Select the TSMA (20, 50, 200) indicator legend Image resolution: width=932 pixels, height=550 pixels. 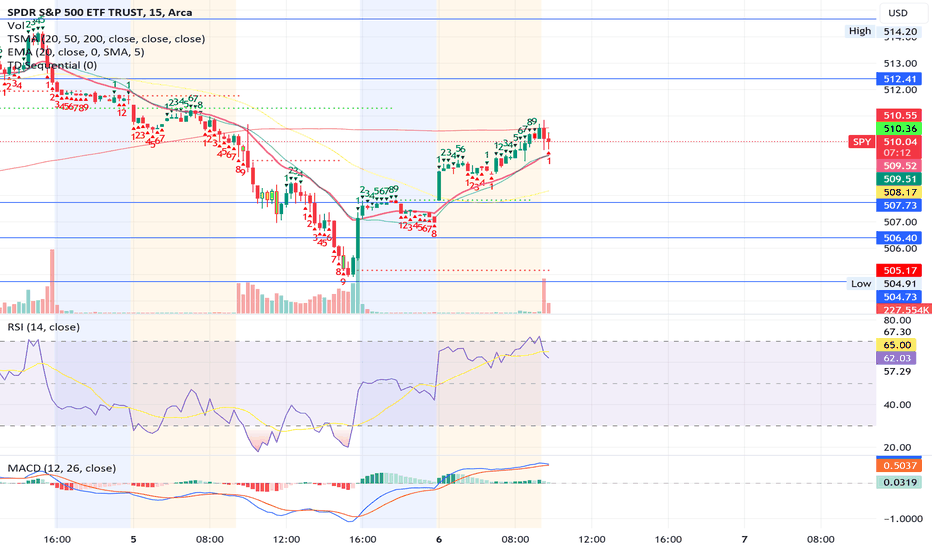(106, 39)
